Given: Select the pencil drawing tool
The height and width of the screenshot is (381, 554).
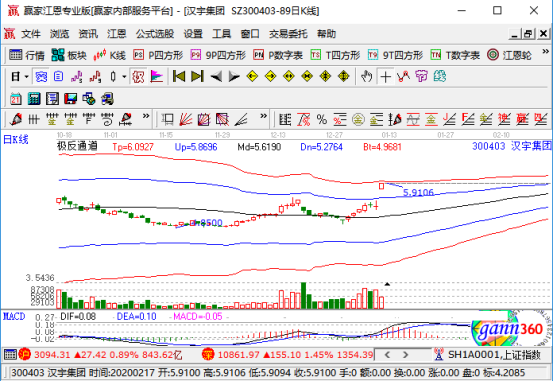Looking at the screenshot, I should [16, 120].
